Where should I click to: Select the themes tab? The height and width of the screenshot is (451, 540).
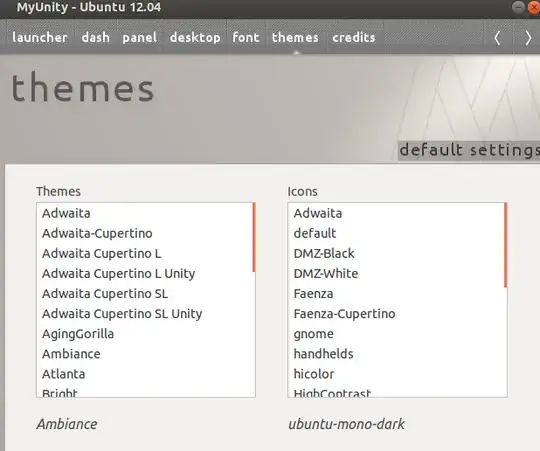tap(295, 37)
